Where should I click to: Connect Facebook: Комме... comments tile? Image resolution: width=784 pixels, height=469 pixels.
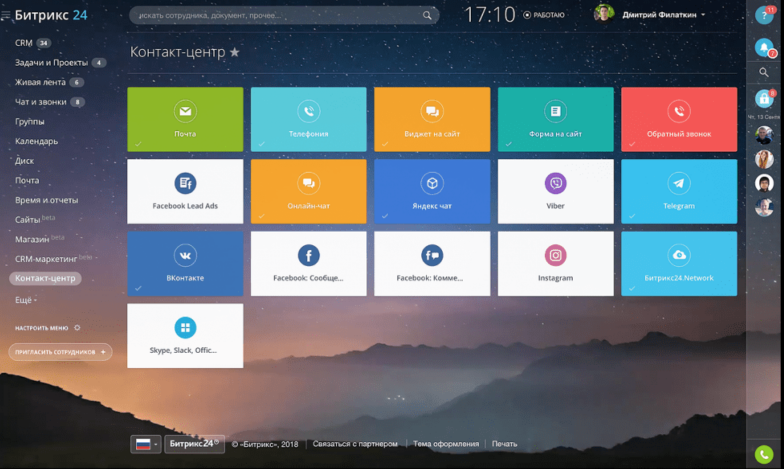(x=432, y=264)
